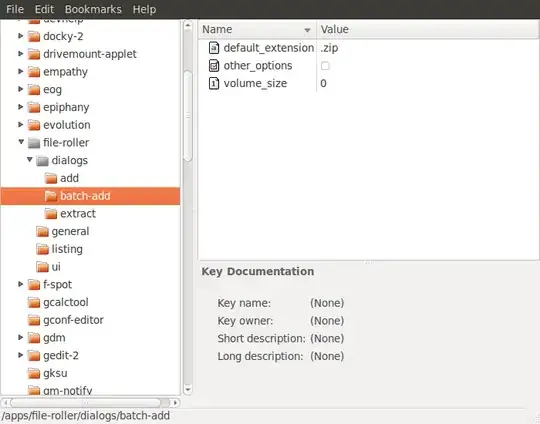Collapse the dialogs tree node
540x424 pixels.
30,159
